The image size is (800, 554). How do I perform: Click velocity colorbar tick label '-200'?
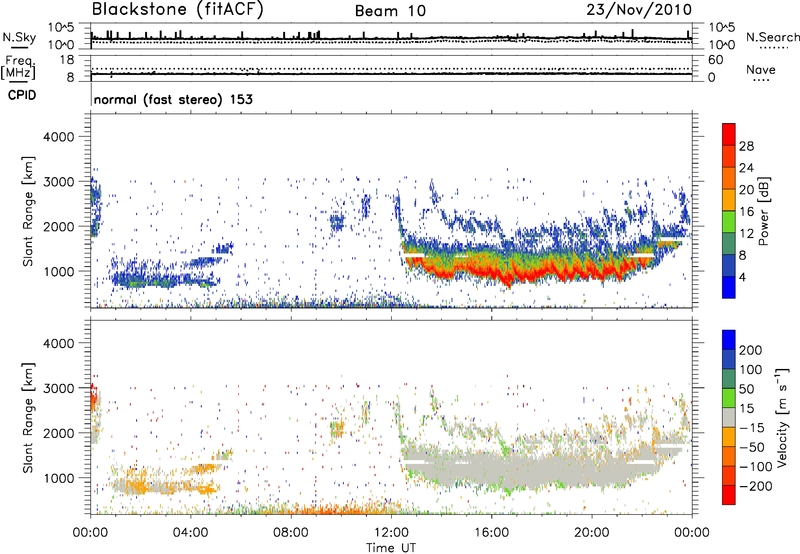pyautogui.click(x=755, y=486)
